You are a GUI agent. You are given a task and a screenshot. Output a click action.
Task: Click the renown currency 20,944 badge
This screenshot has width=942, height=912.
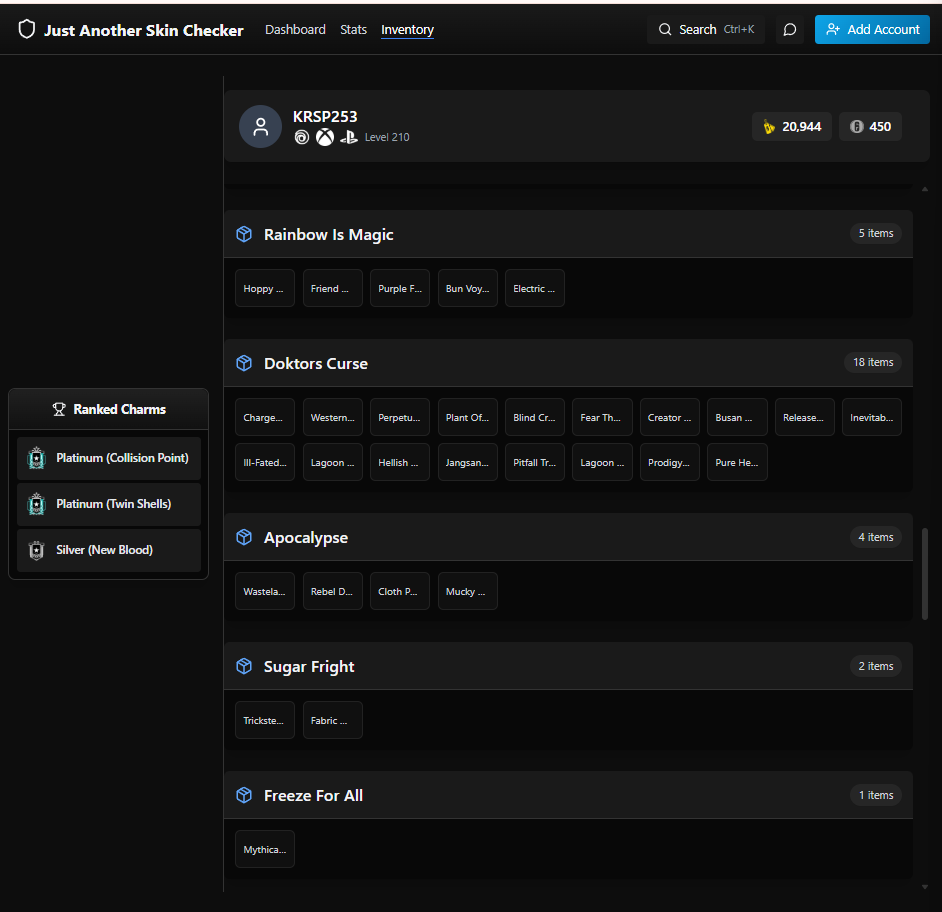point(791,127)
